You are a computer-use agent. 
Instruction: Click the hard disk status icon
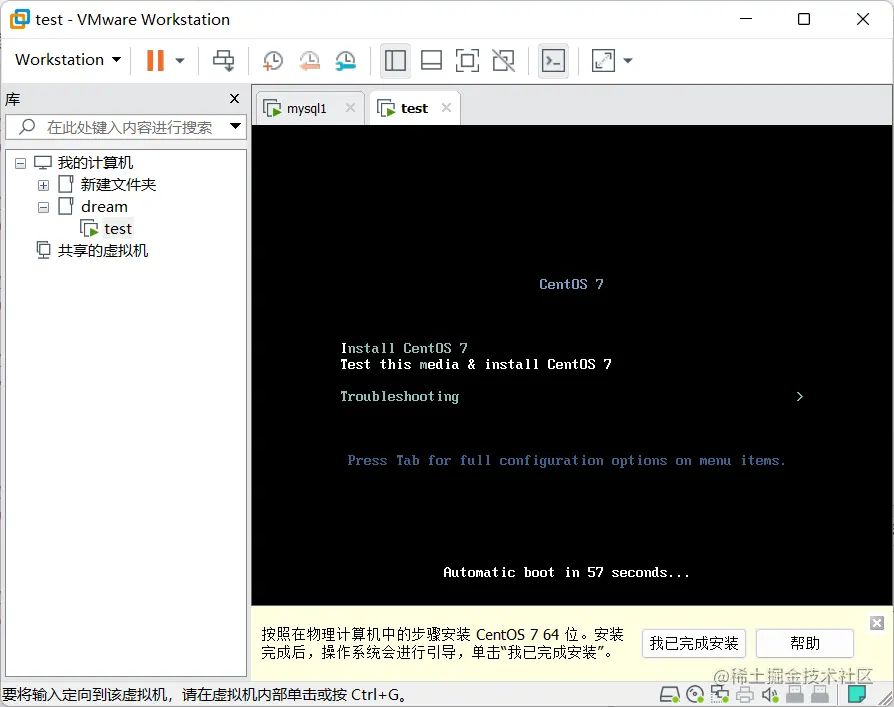coord(669,694)
